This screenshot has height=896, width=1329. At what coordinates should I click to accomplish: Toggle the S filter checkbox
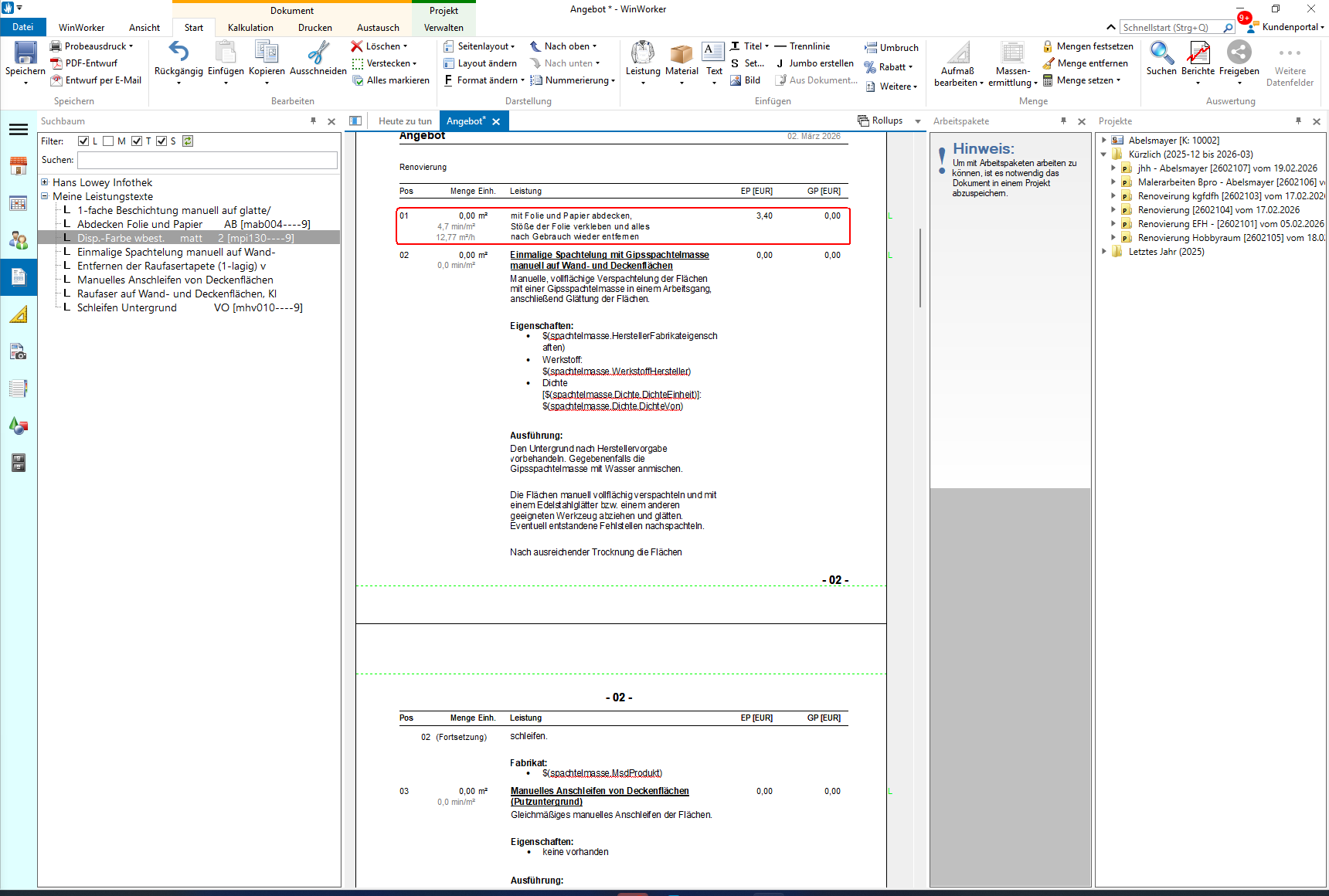(x=161, y=141)
